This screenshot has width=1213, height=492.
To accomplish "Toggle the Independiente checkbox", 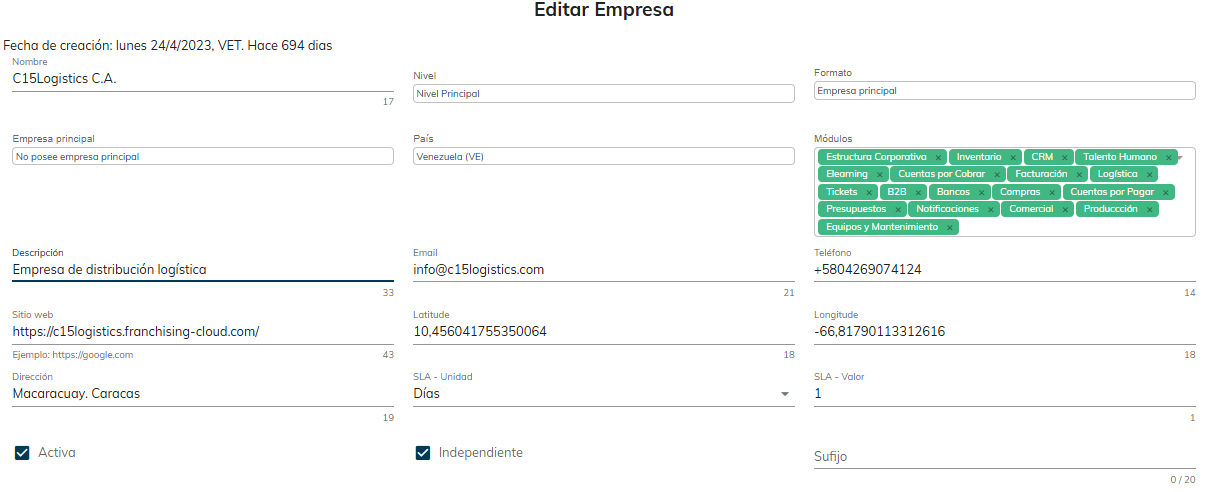I will pos(423,453).
